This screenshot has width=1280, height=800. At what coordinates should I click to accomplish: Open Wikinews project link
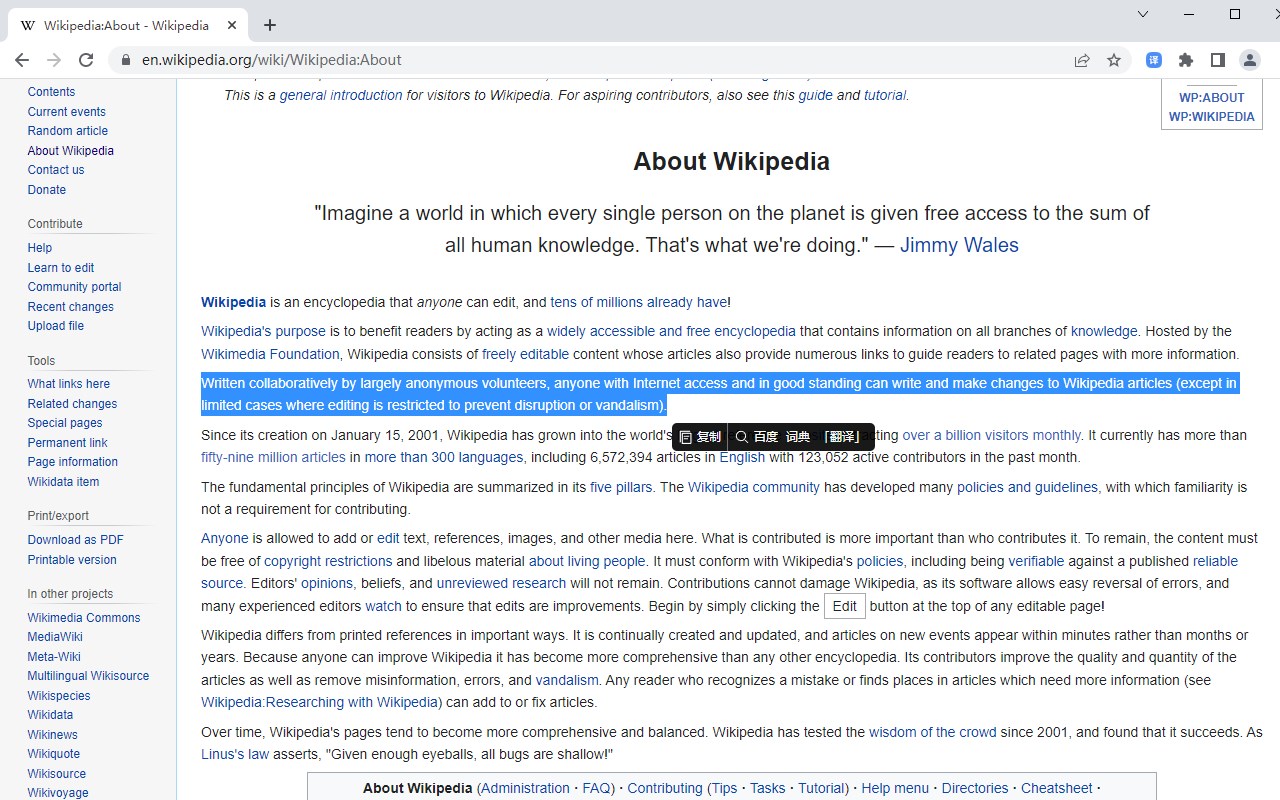pyautogui.click(x=53, y=735)
